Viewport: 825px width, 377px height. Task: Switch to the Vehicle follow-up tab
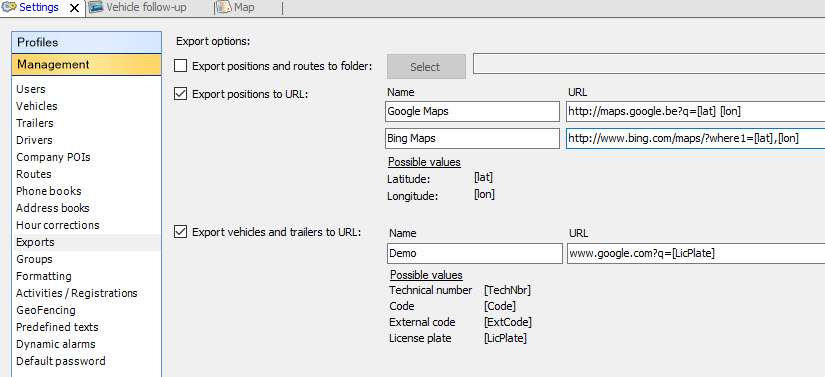click(x=146, y=8)
